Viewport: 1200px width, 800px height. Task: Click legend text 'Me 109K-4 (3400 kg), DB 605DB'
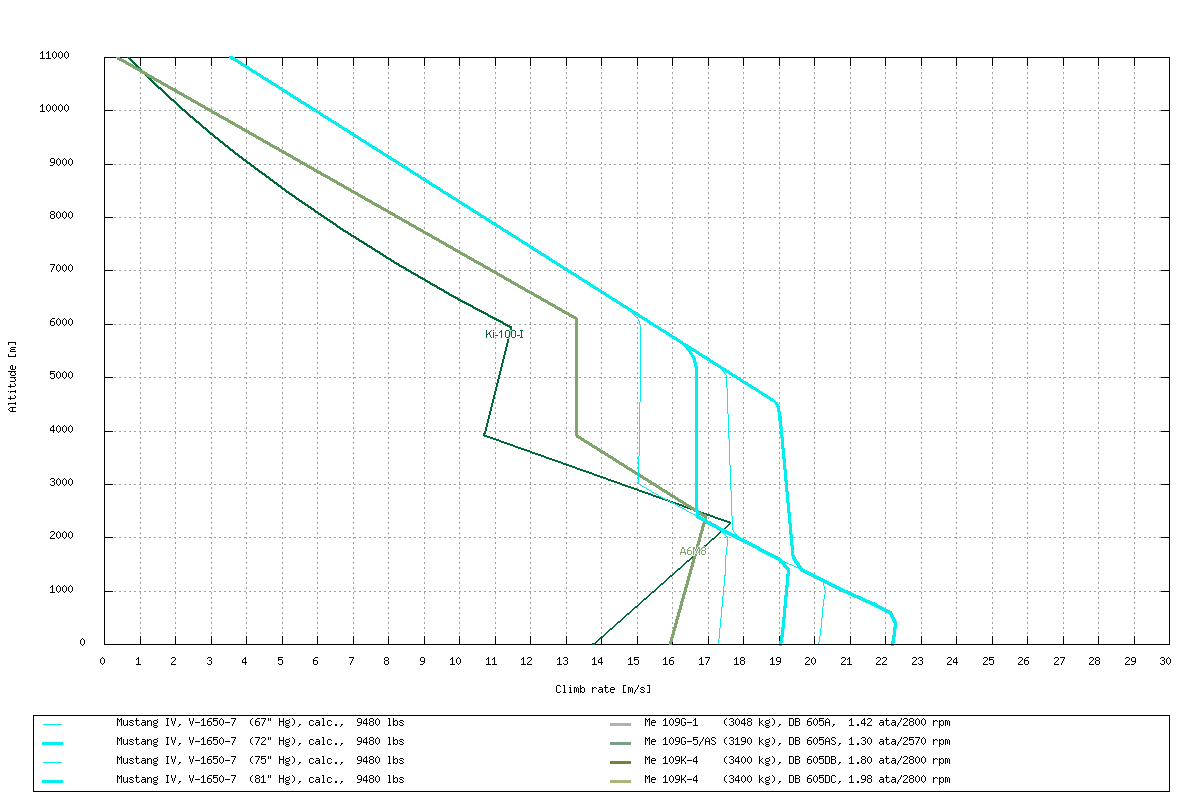point(740,760)
